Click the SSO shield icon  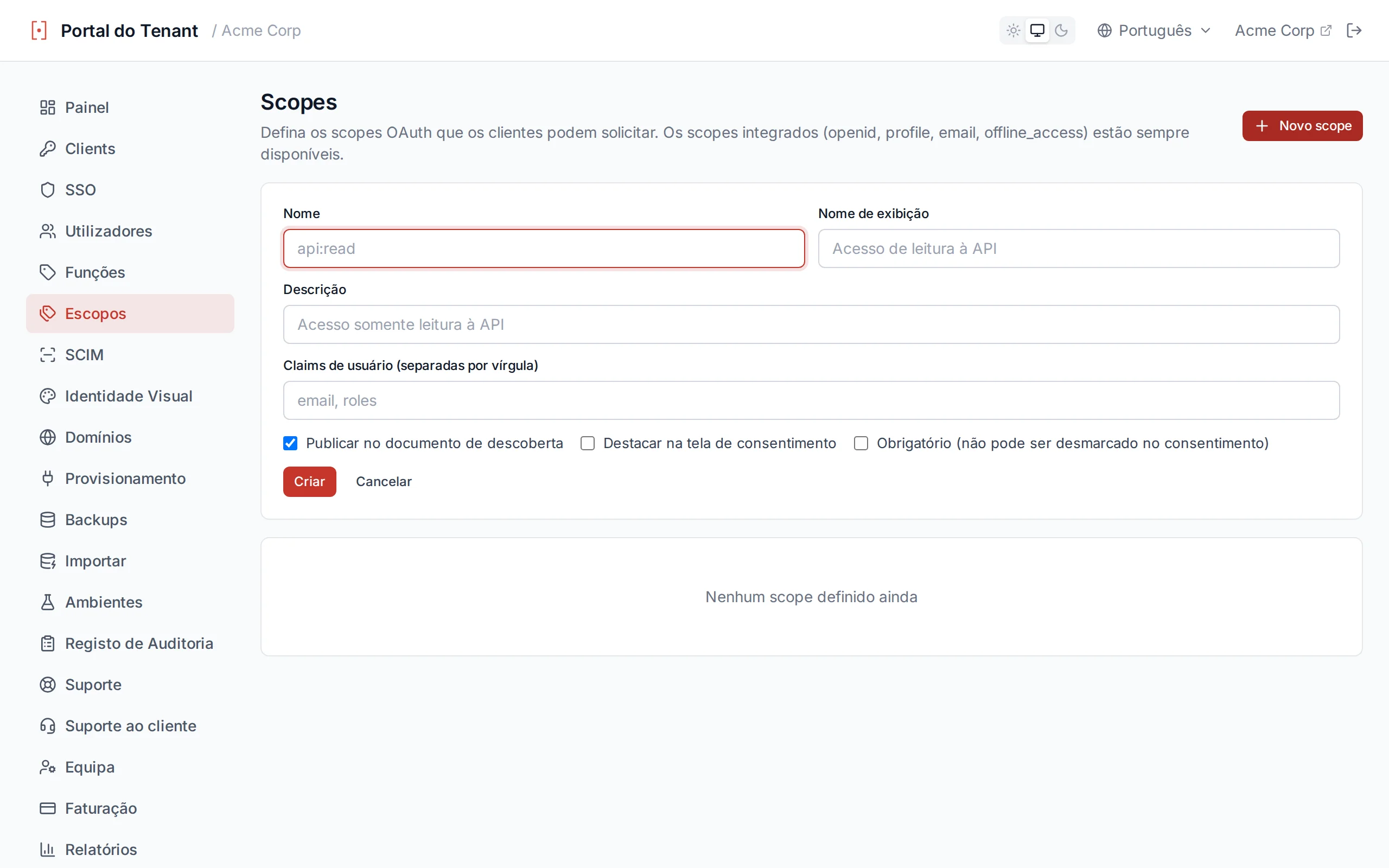(x=48, y=190)
